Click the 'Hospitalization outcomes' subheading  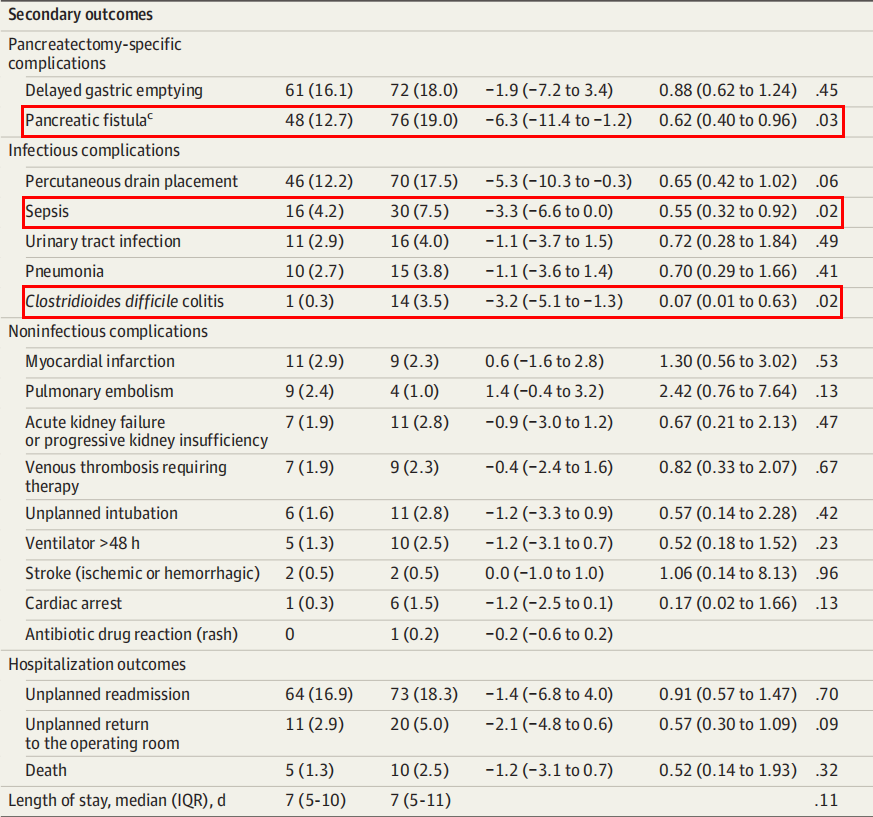97,665
